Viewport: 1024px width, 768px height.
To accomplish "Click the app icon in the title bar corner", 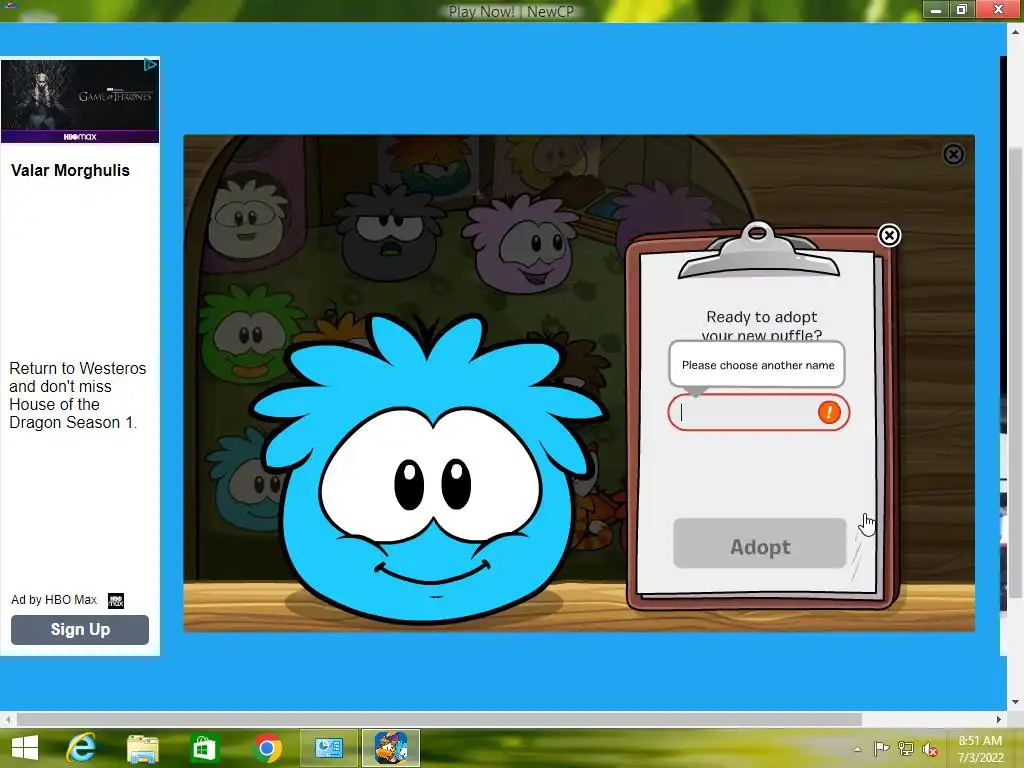I will pos(10,5).
